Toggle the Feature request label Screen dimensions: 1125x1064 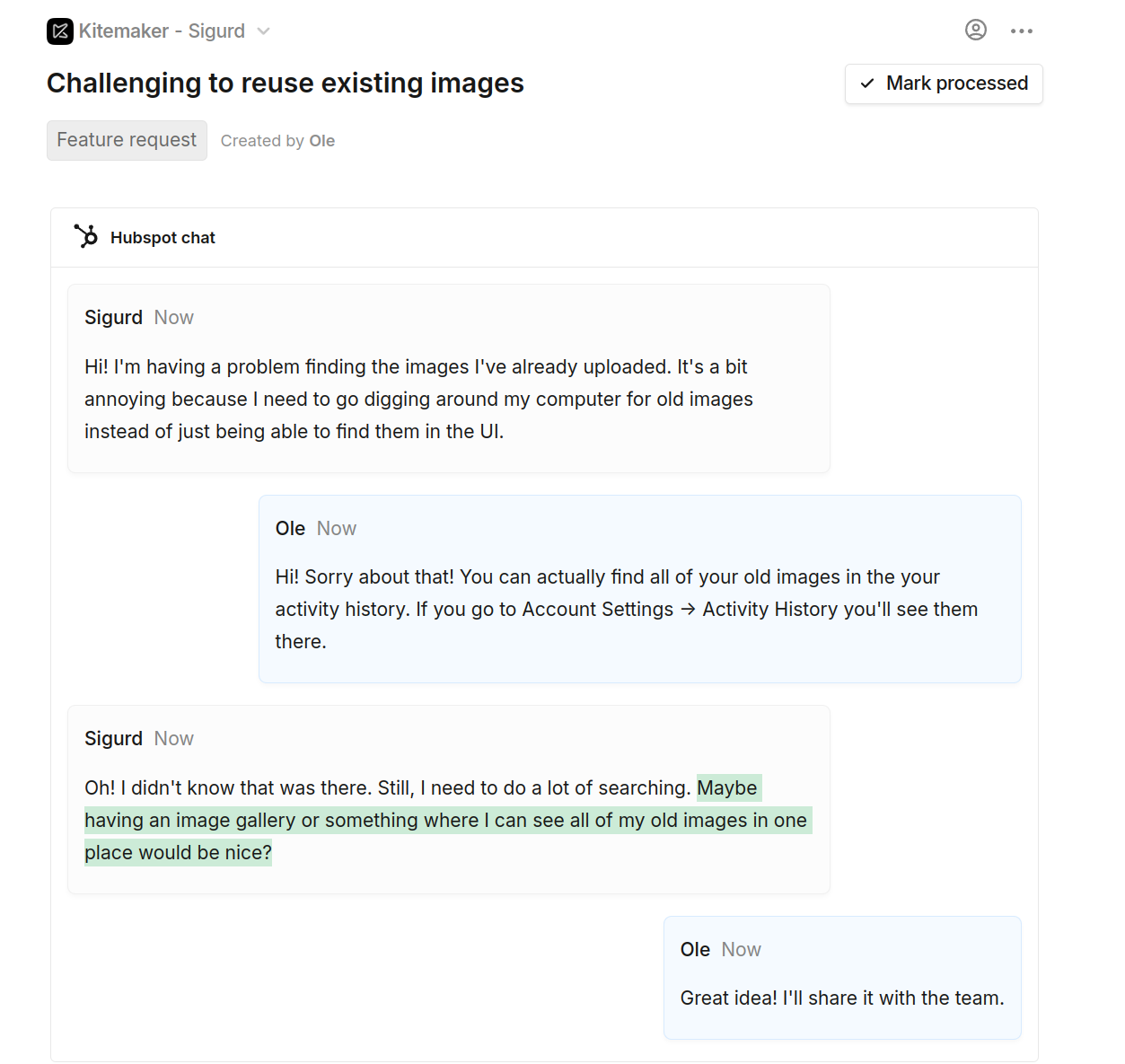126,140
